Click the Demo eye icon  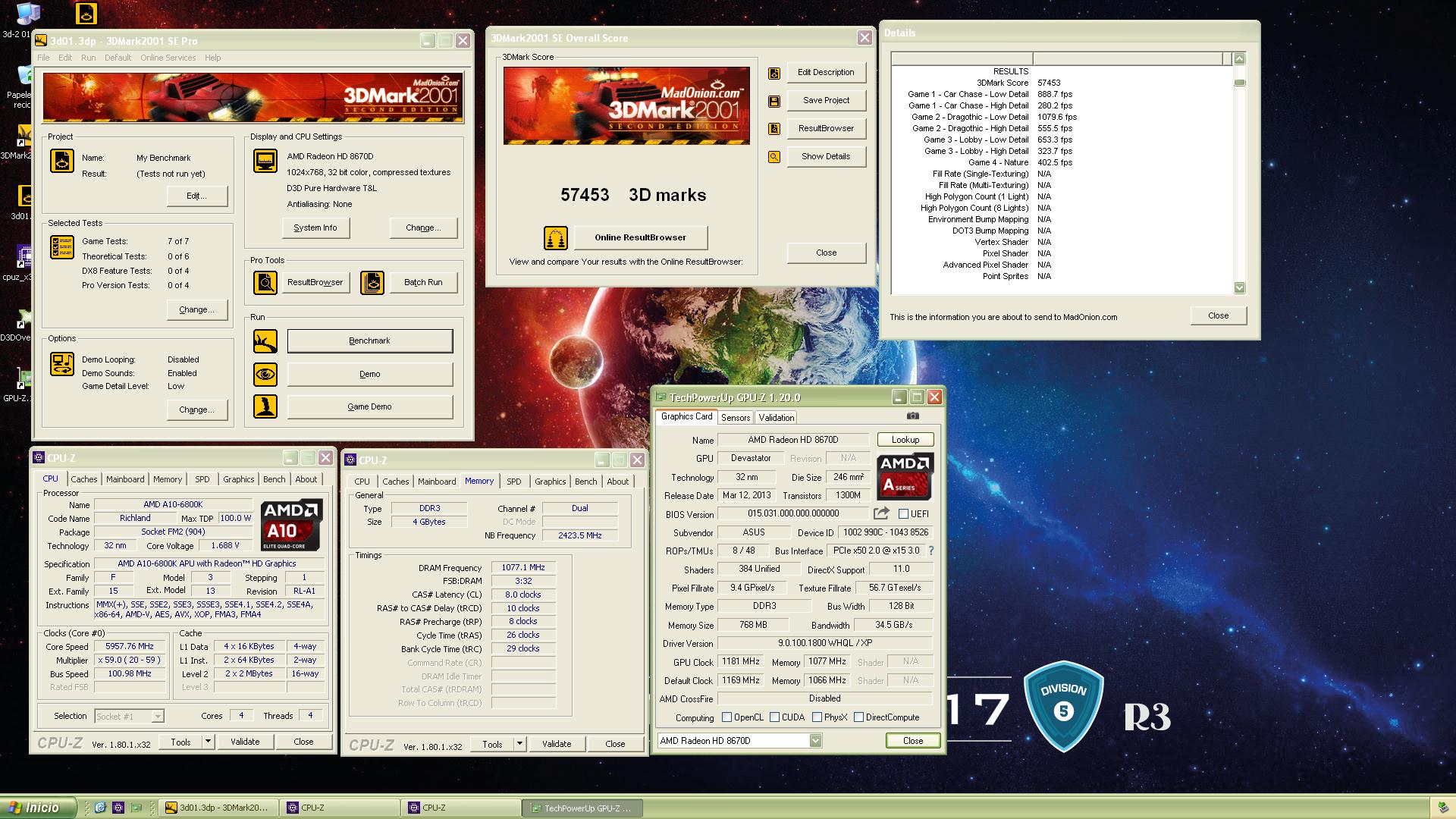(x=265, y=374)
